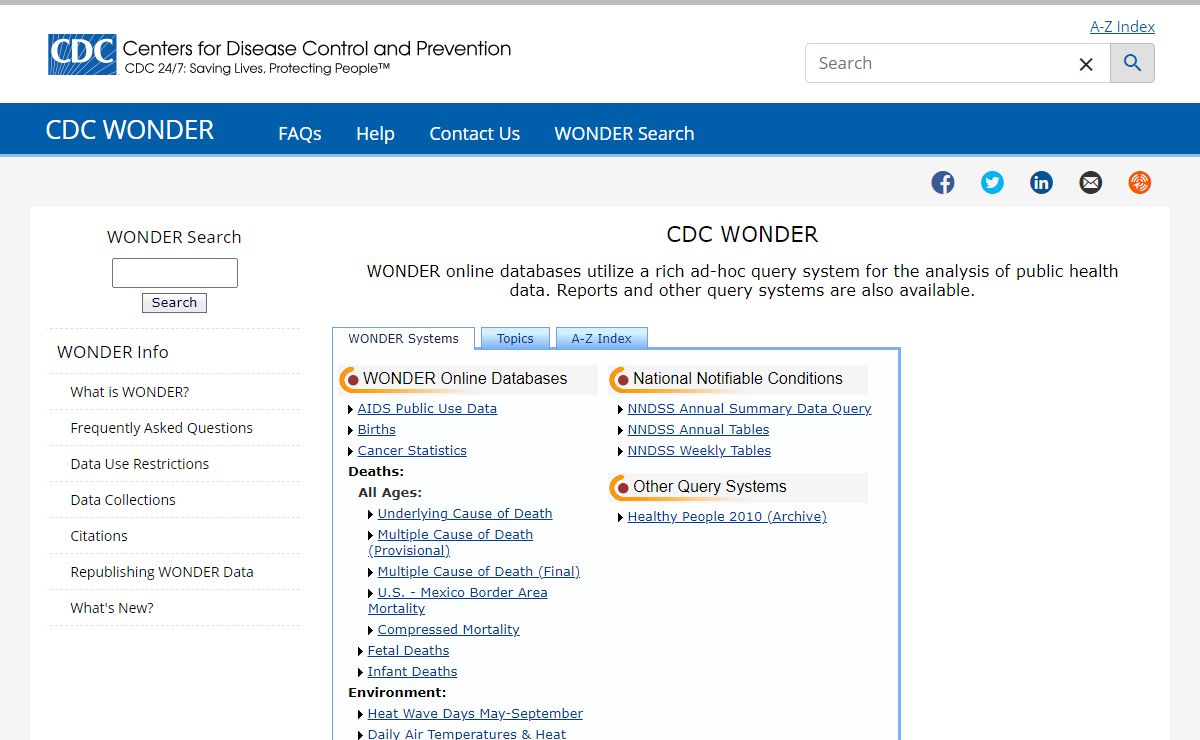Open Multiple Cause of Death (Provisional) link
The image size is (1200, 740).
click(451, 542)
